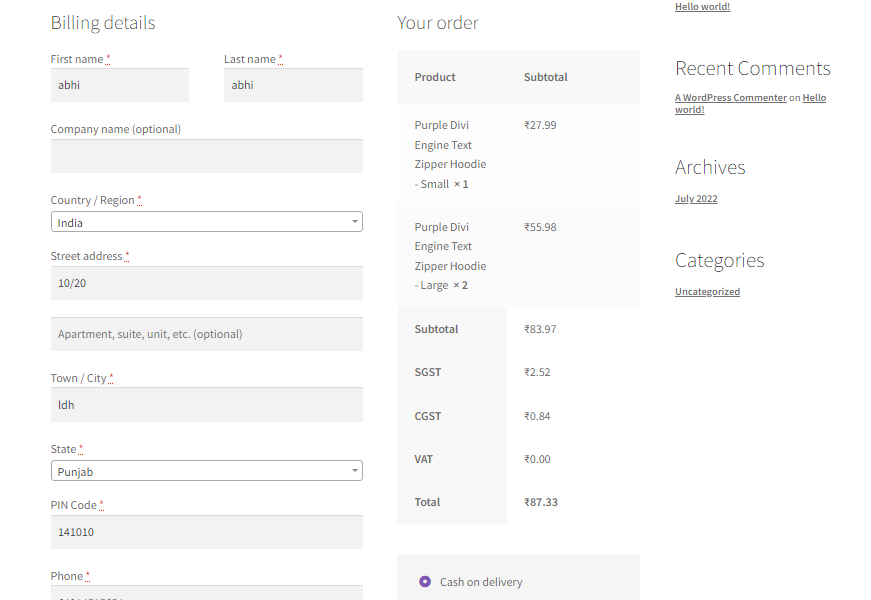Click the Recent Comments heading
The width and height of the screenshot is (871, 600).
[x=753, y=68]
